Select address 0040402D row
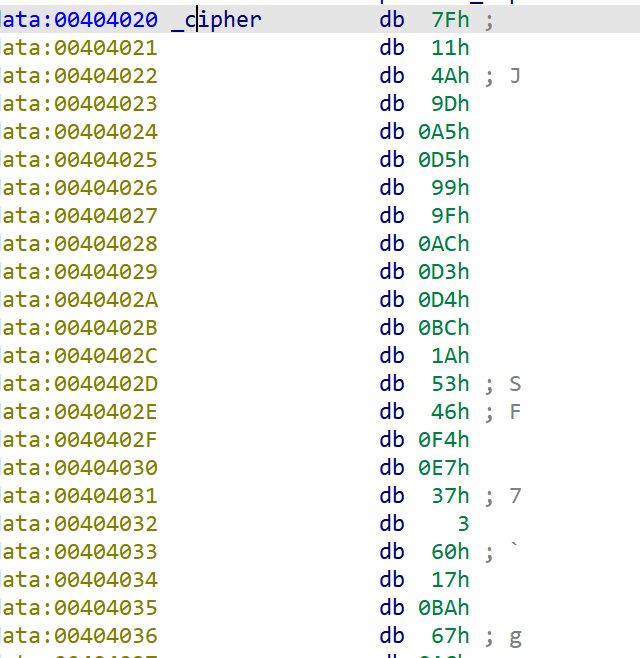640x658 pixels. click(x=80, y=384)
